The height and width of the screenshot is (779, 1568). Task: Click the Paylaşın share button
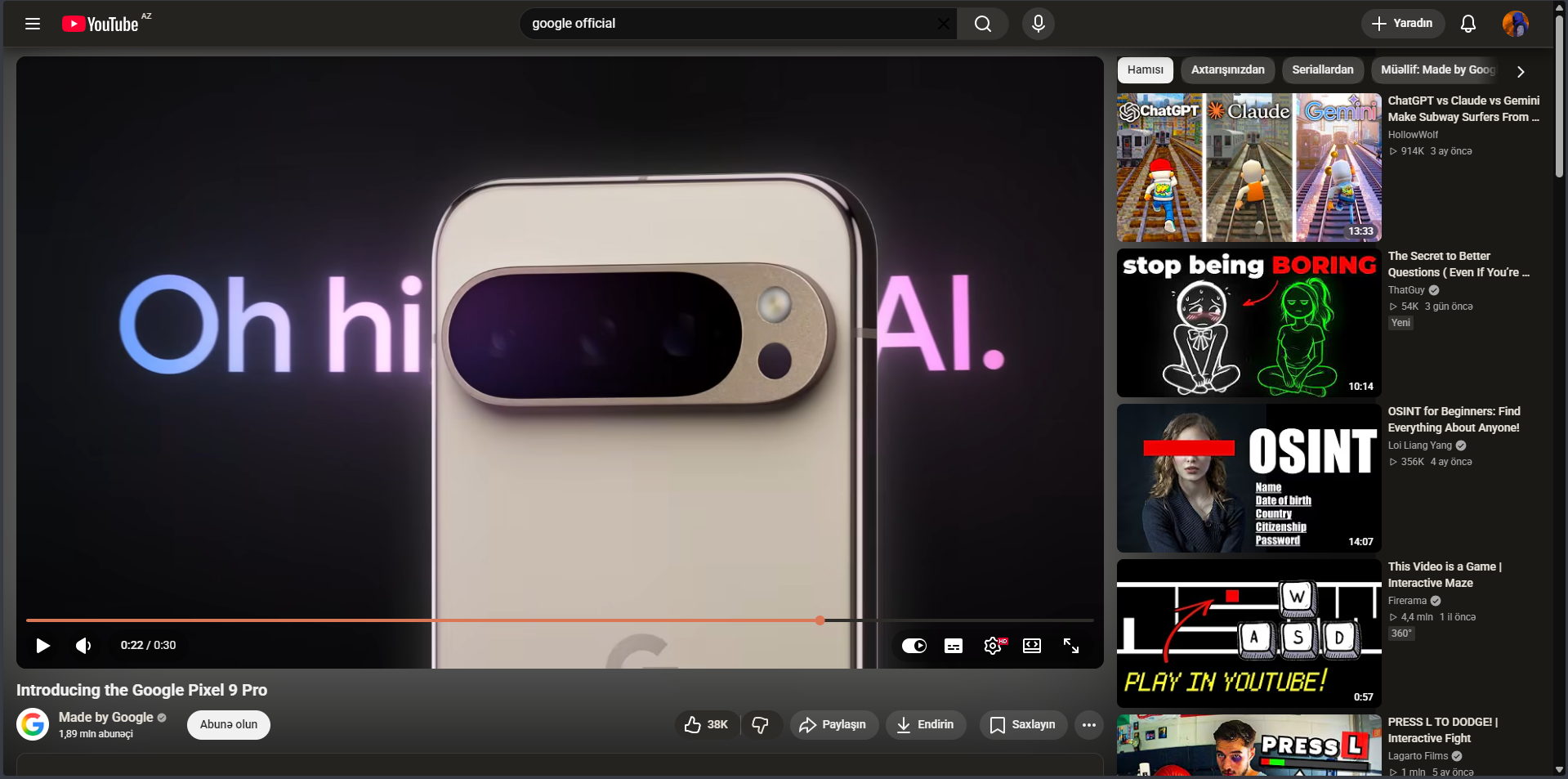[x=833, y=725]
